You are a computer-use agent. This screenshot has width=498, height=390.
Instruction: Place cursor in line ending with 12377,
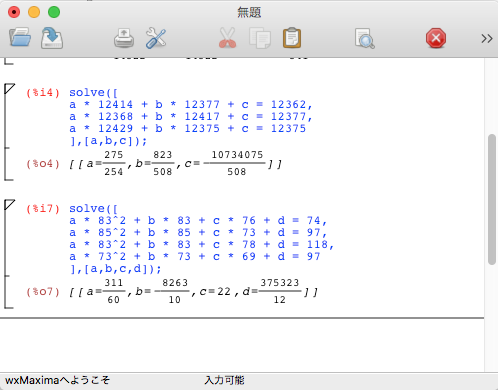tap(191, 117)
